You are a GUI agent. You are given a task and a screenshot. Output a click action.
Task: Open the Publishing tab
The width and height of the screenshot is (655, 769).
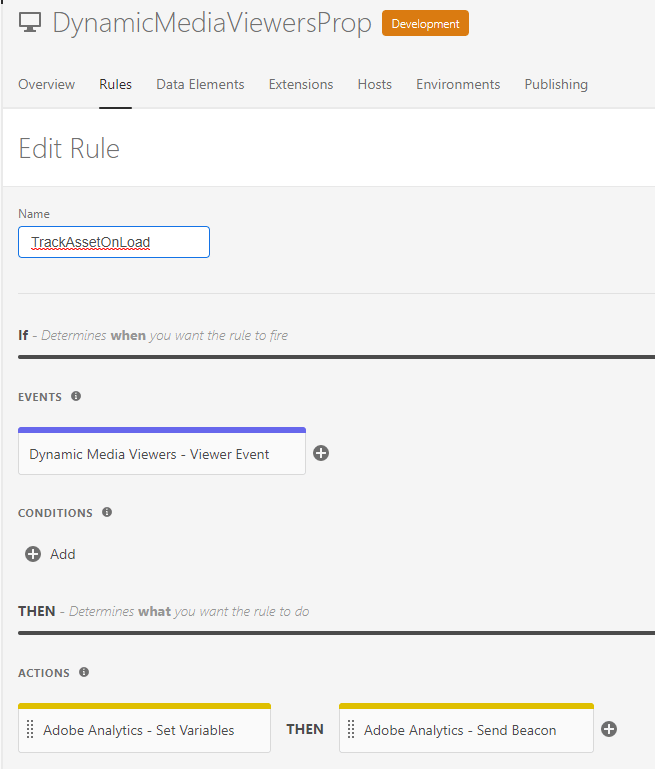pos(556,85)
